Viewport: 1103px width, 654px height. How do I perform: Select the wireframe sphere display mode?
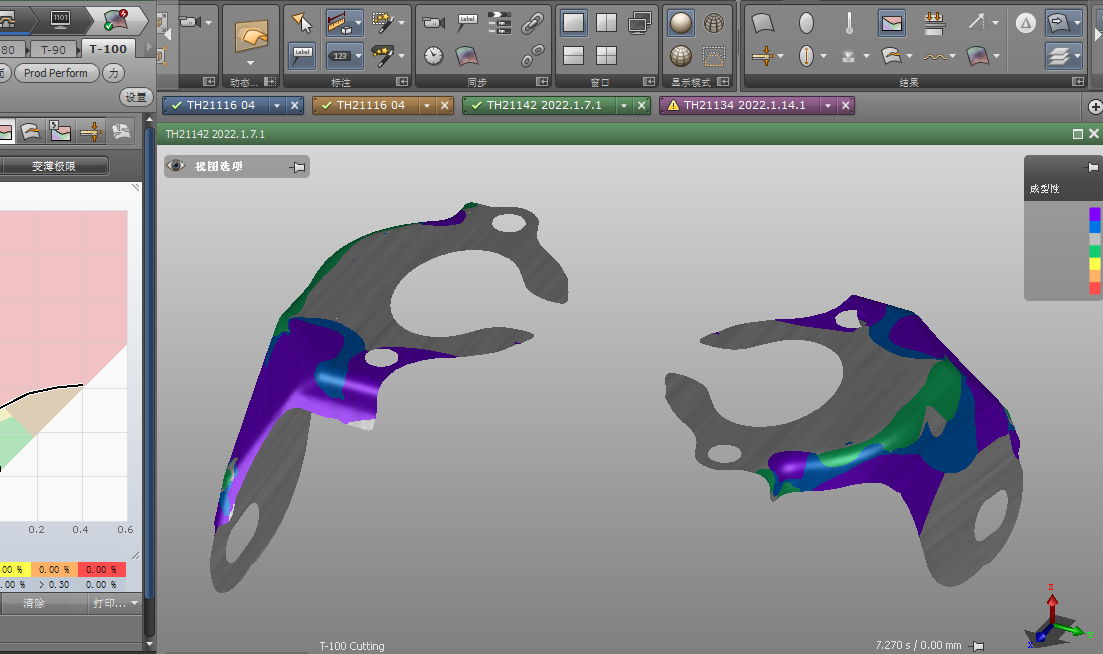714,23
